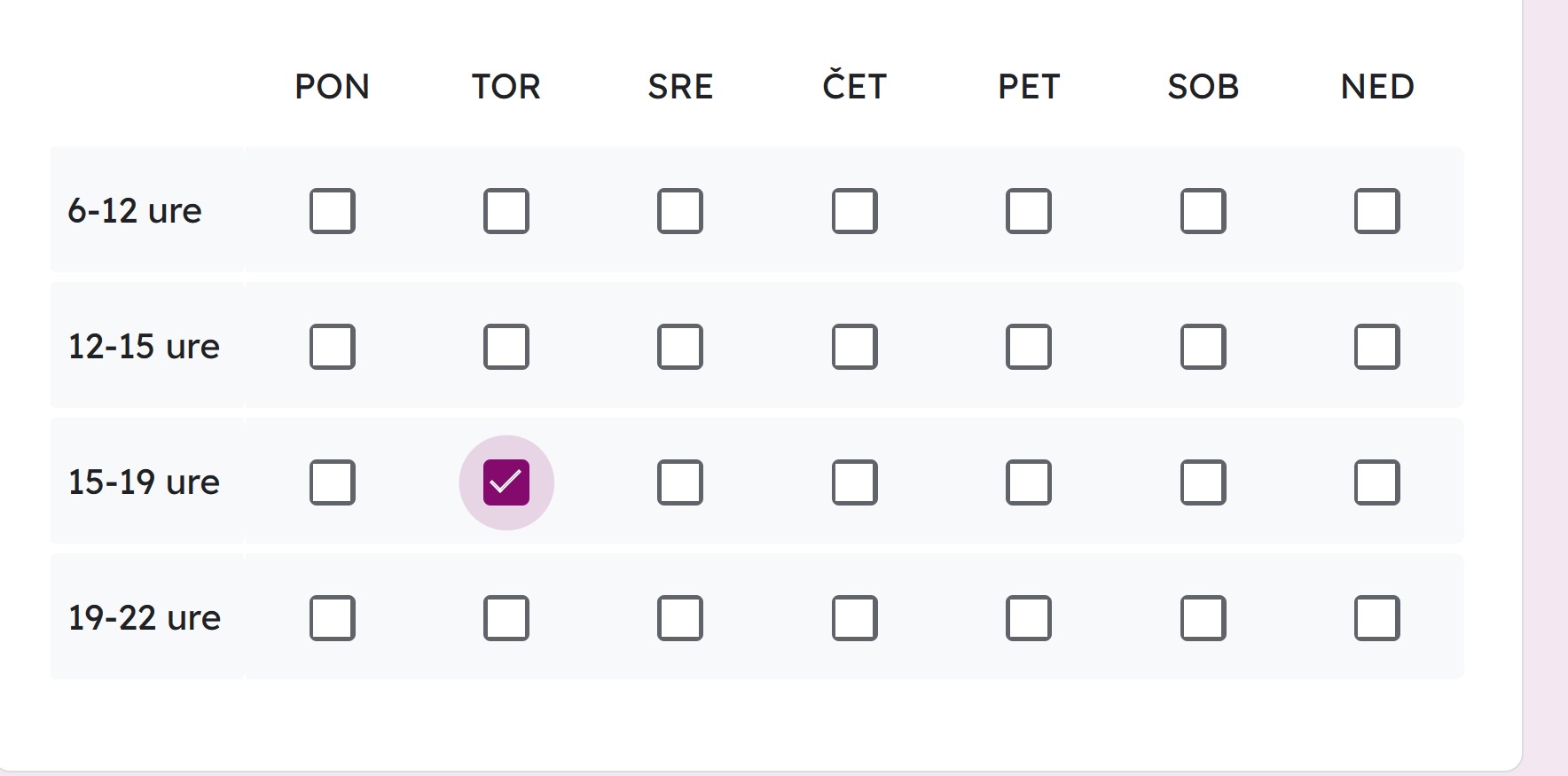Select PON in the 12-15 ure row
The width and height of the screenshot is (1568, 776).
[333, 347]
